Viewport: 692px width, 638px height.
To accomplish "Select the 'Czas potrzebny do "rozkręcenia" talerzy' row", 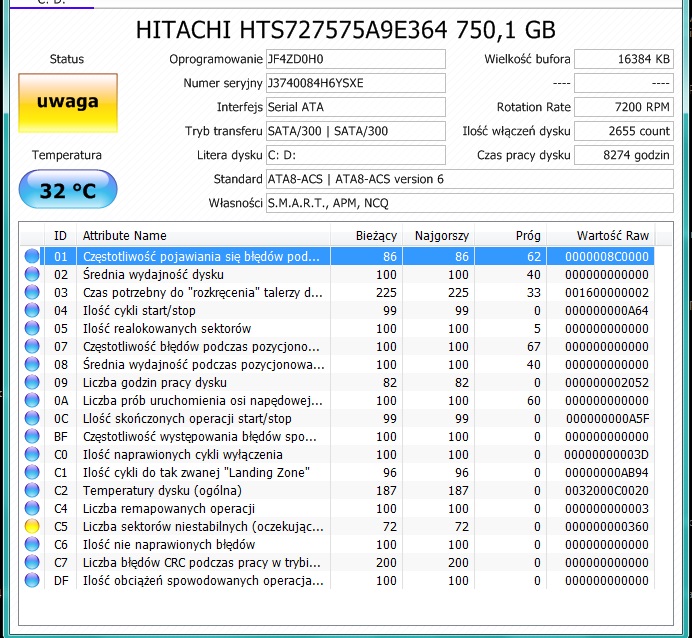I will (x=338, y=293).
